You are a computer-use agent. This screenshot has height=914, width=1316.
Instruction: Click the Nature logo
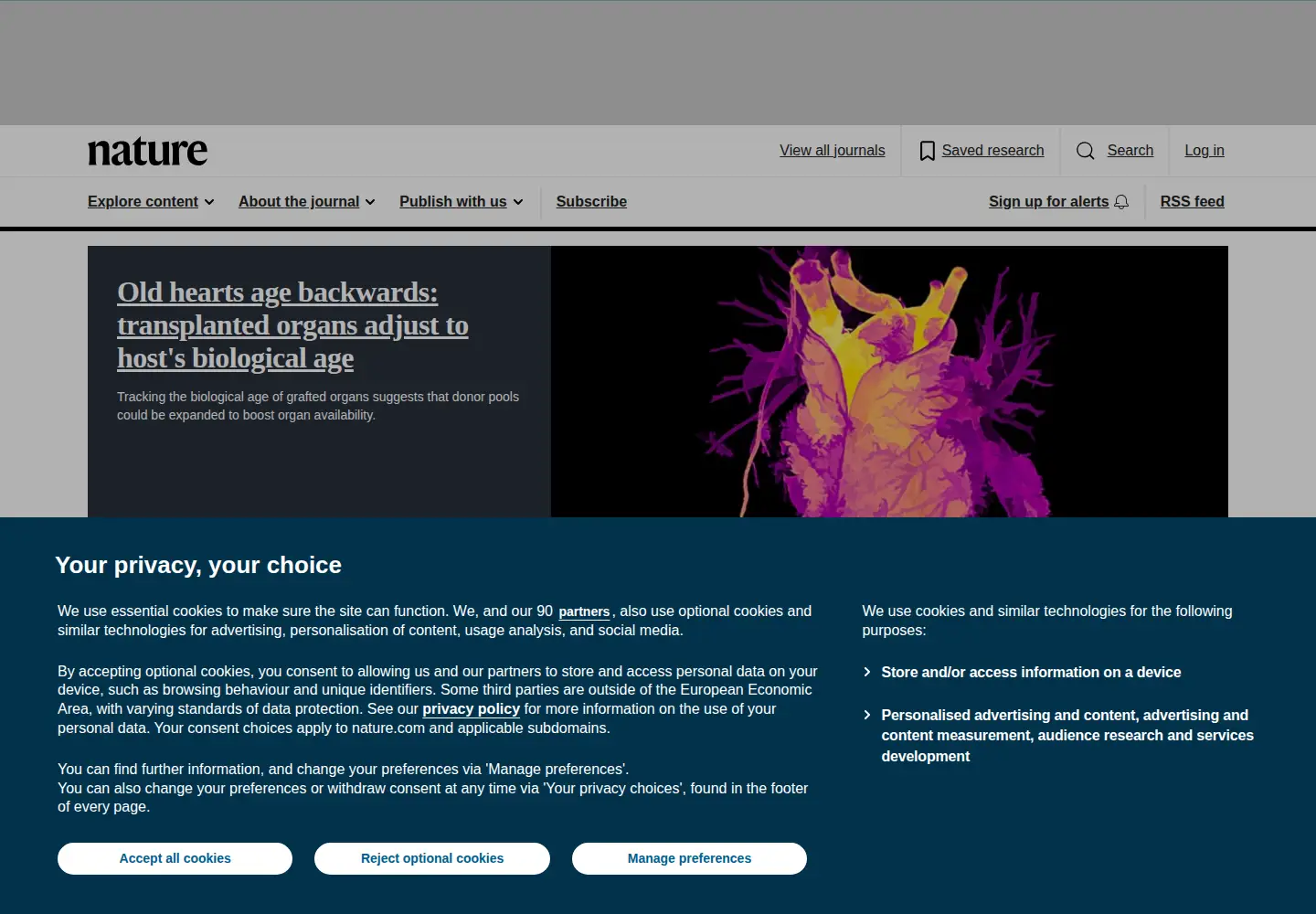pyautogui.click(x=147, y=152)
